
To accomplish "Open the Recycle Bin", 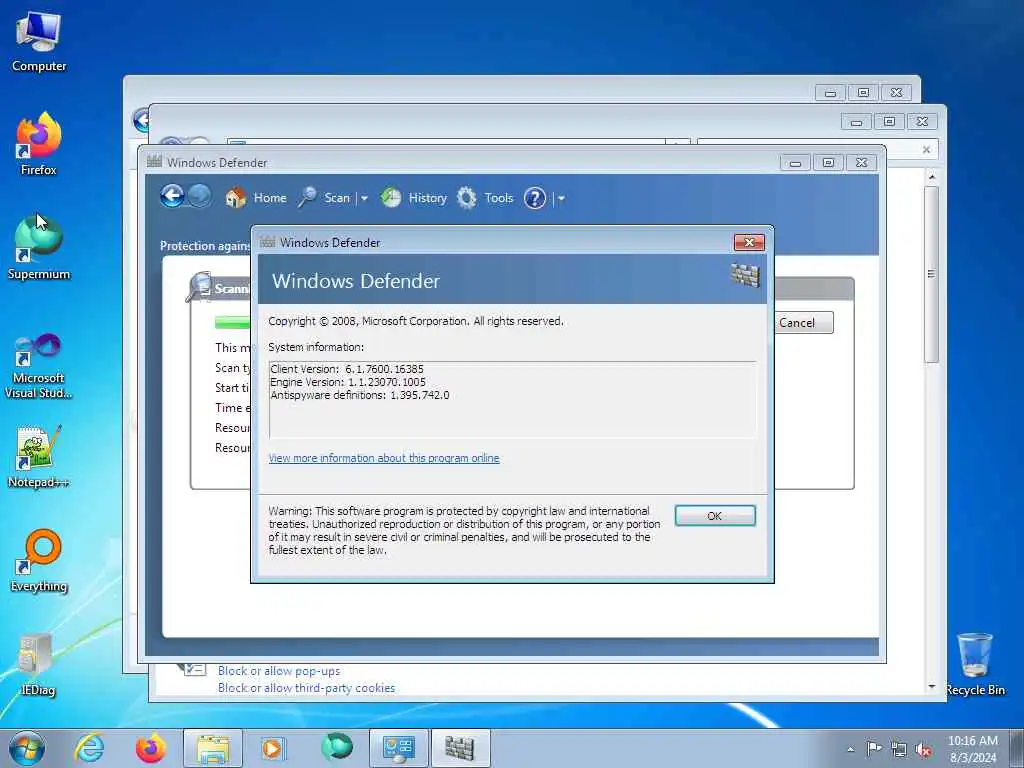I will click(975, 664).
